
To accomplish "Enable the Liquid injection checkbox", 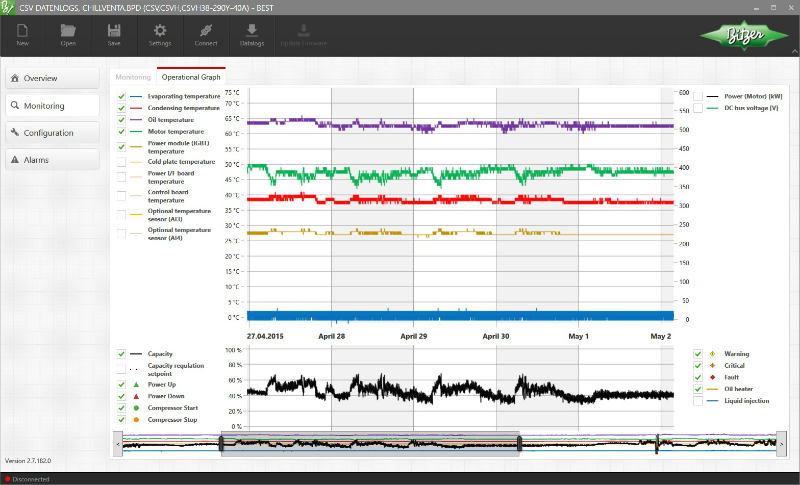I will click(x=698, y=401).
